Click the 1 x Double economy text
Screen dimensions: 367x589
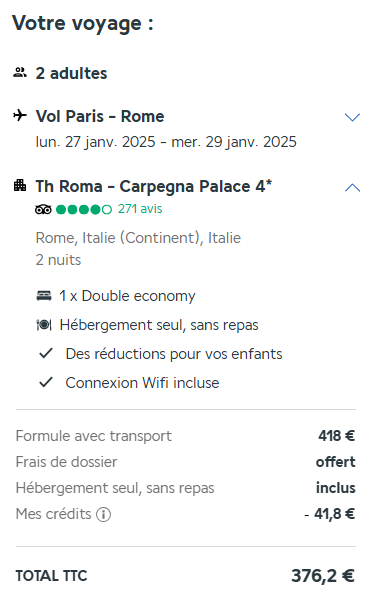pos(127,296)
